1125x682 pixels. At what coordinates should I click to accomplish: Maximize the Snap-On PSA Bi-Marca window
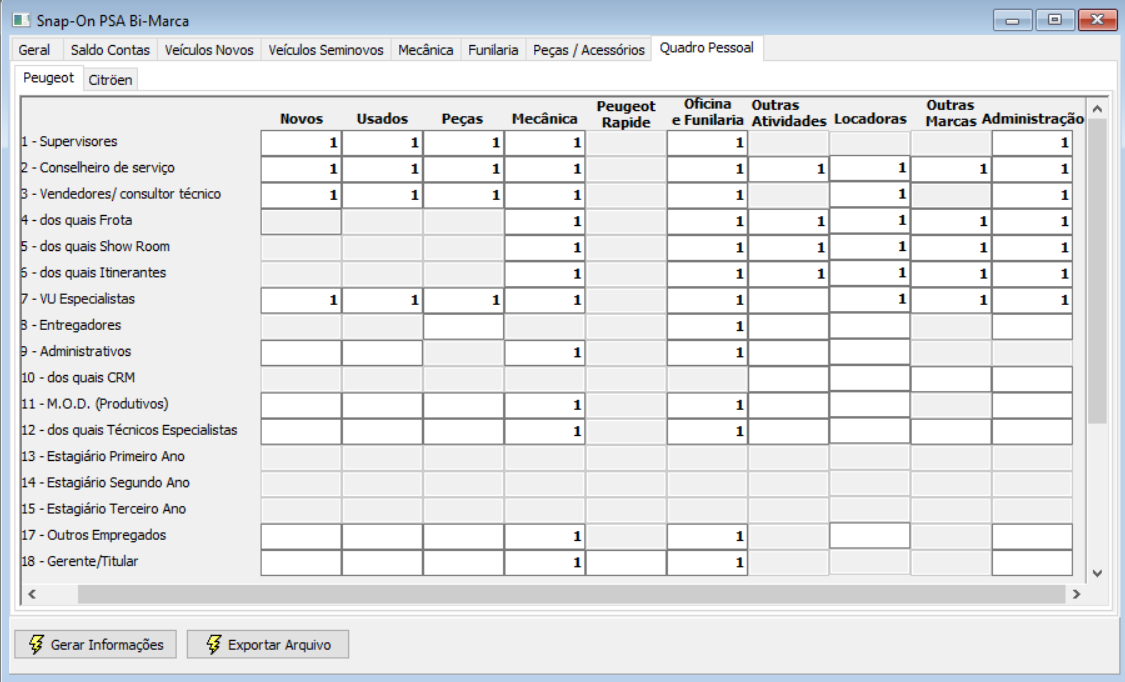click(x=1055, y=20)
